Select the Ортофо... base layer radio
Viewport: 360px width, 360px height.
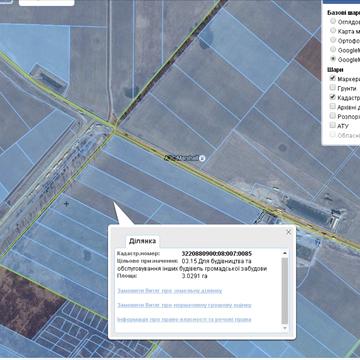pos(333,40)
